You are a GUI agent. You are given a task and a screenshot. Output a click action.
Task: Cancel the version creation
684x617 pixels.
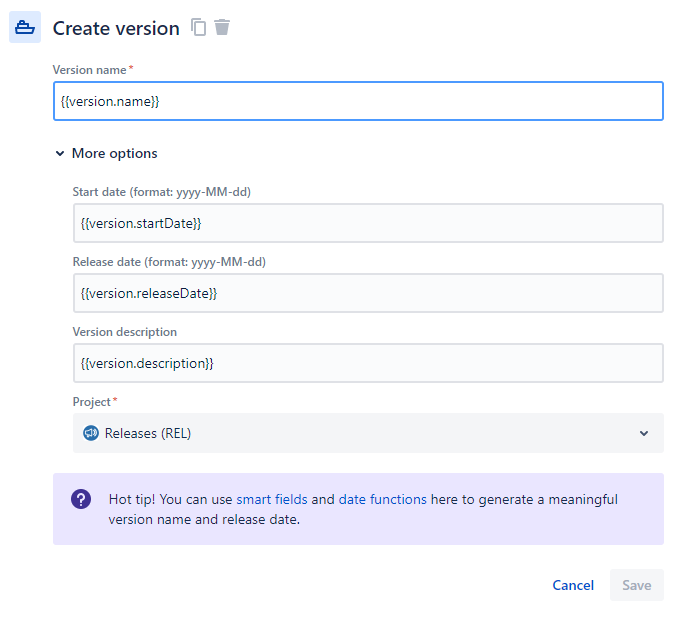point(573,585)
